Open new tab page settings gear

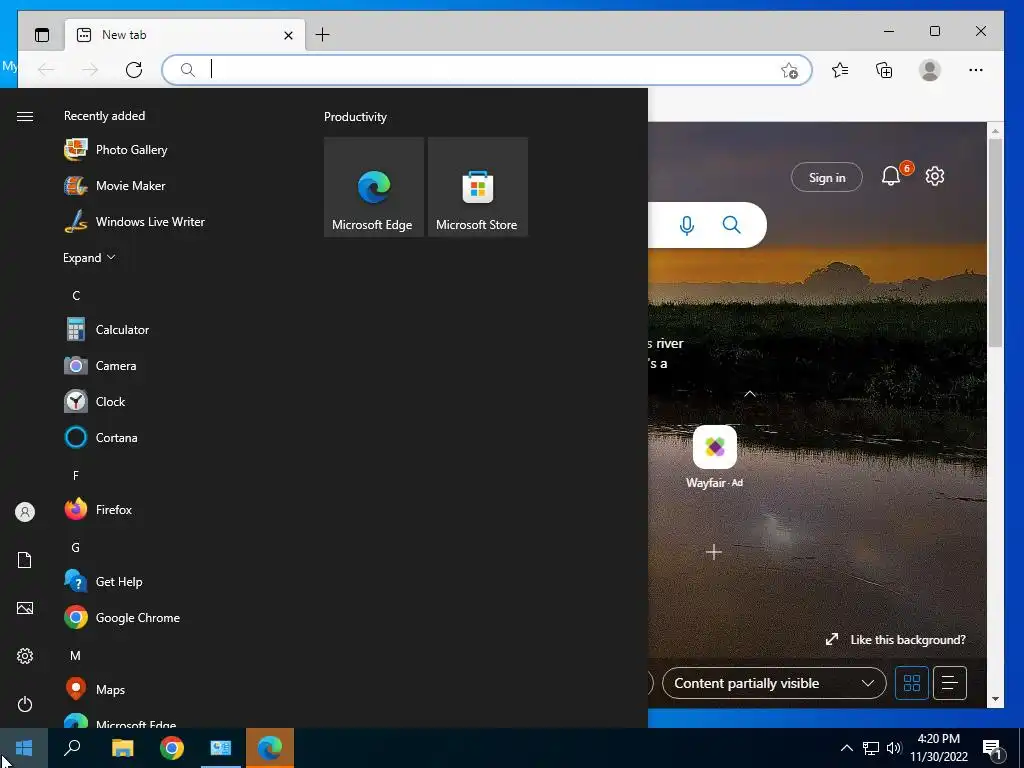point(935,176)
